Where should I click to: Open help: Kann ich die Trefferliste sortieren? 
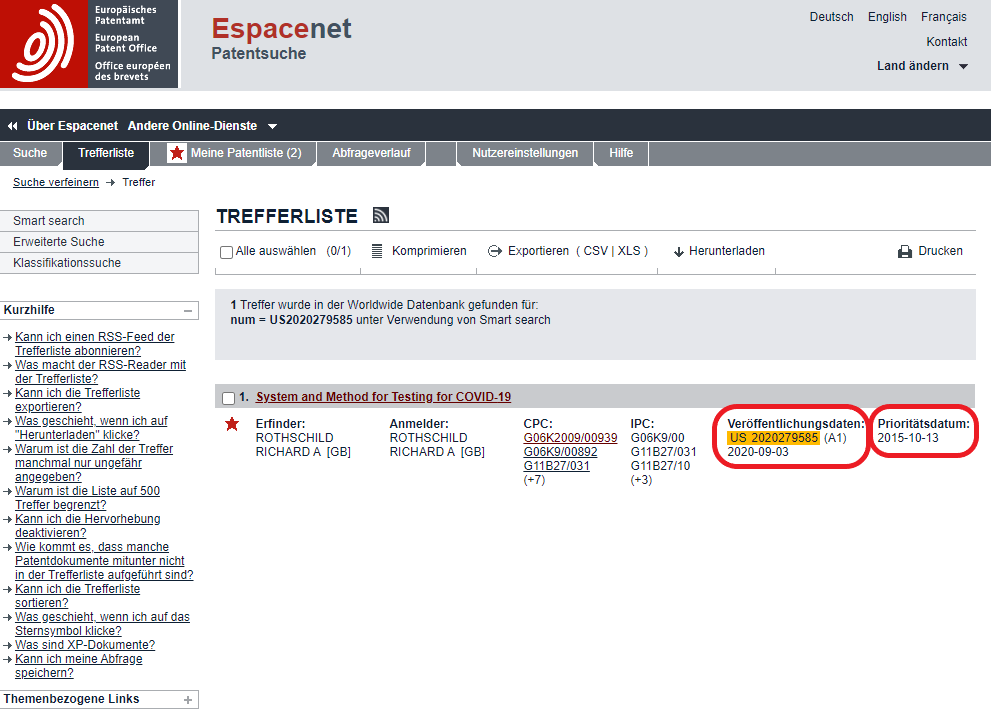coord(78,596)
